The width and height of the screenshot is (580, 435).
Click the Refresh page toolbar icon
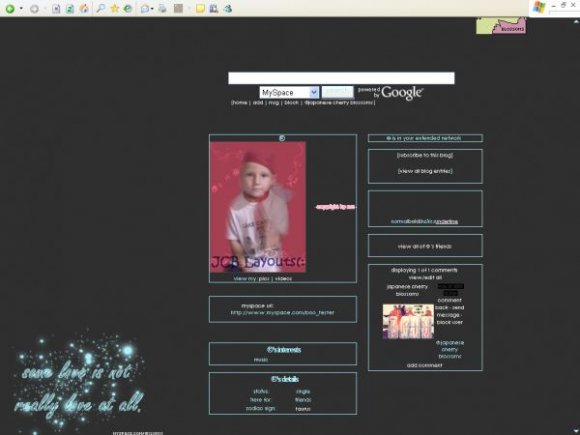(x=70, y=9)
